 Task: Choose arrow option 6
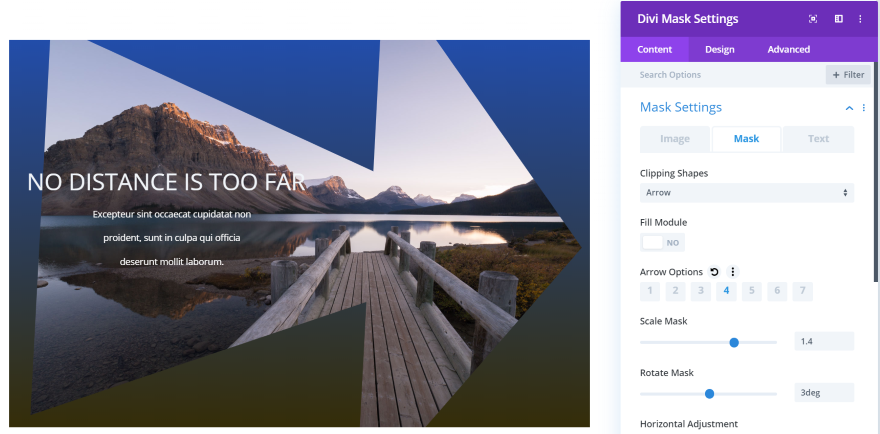(x=777, y=291)
